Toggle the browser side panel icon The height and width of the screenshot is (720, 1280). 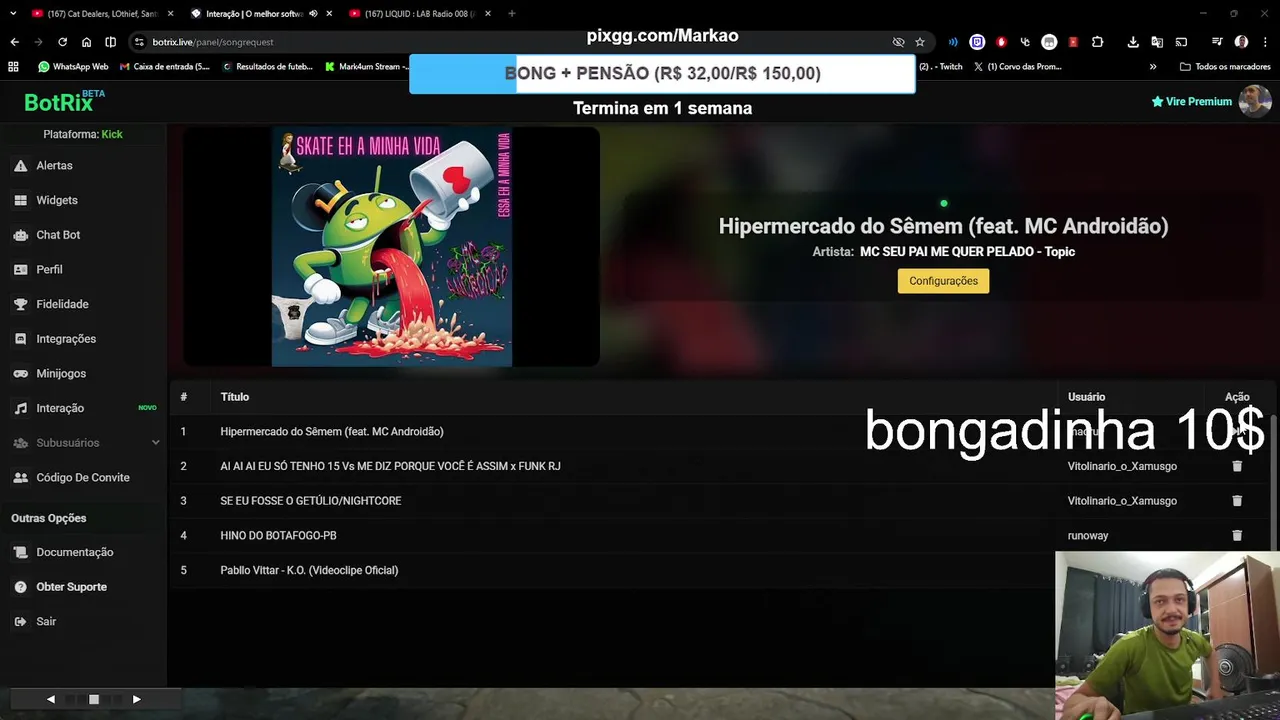tap(110, 42)
